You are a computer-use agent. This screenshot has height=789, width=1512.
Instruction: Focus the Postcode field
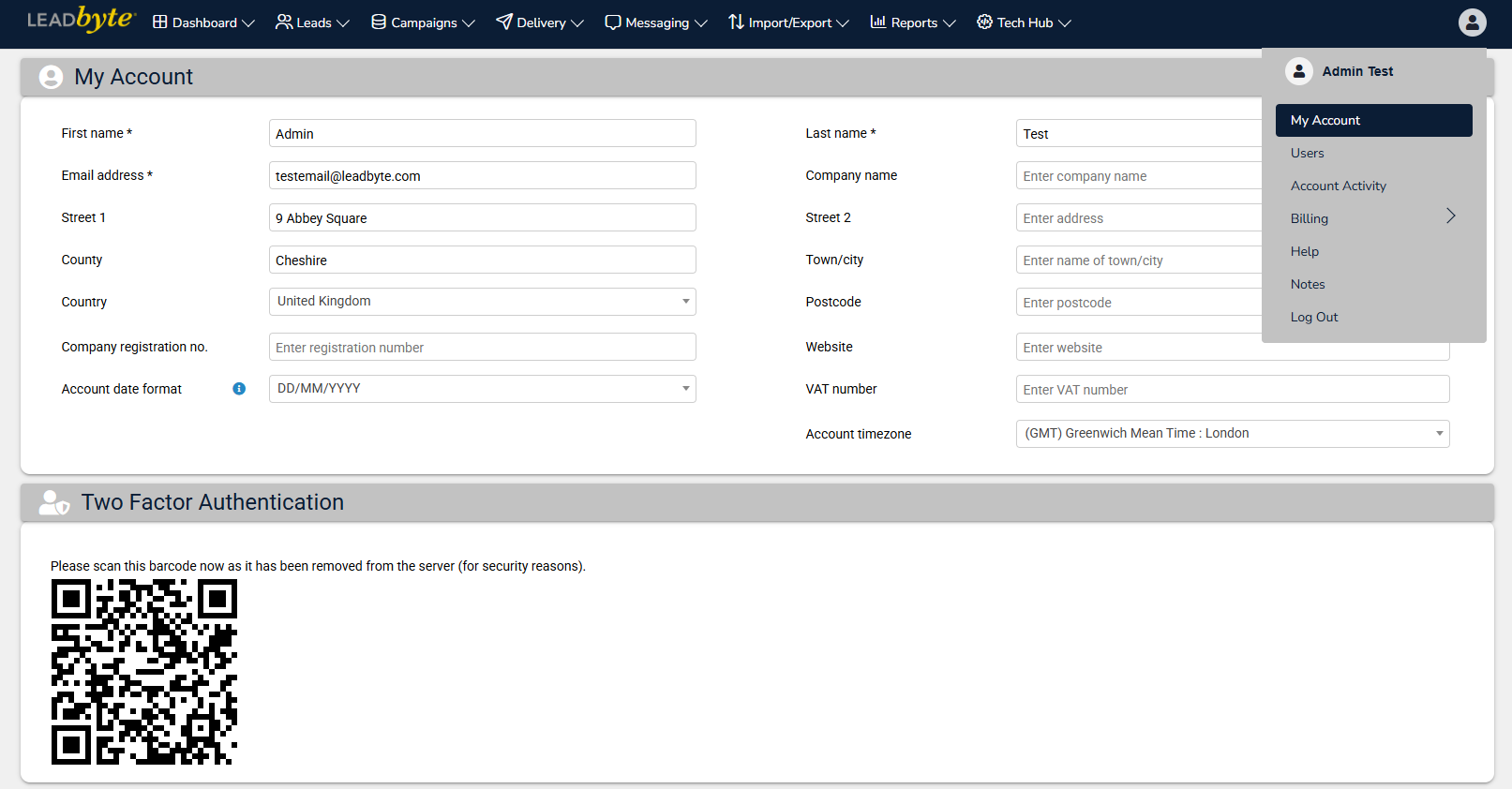[x=1139, y=302]
